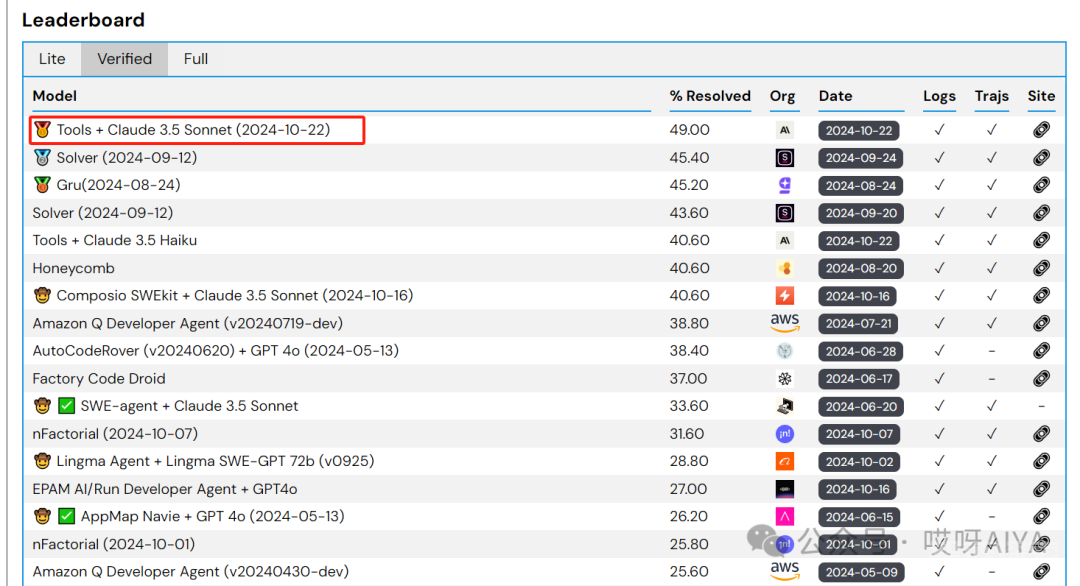Open site link for Honeycomb
This screenshot has width=1080, height=586.
1041,268
